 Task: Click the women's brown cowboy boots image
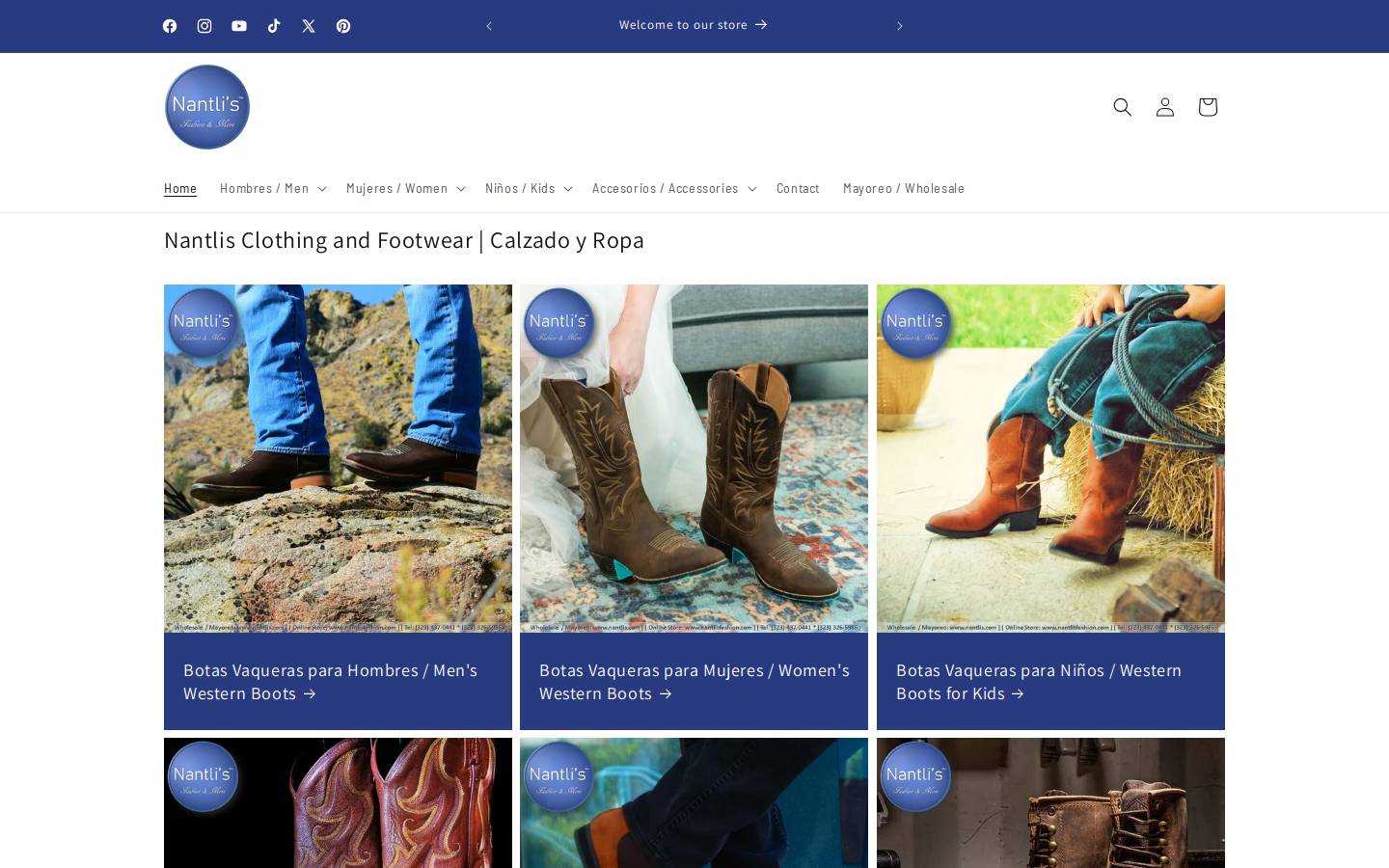point(694,458)
